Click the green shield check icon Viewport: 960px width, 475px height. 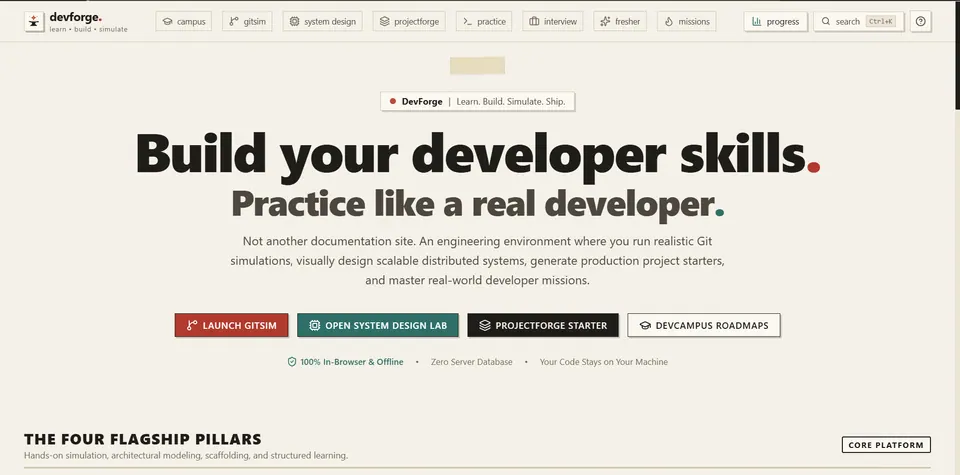(292, 362)
